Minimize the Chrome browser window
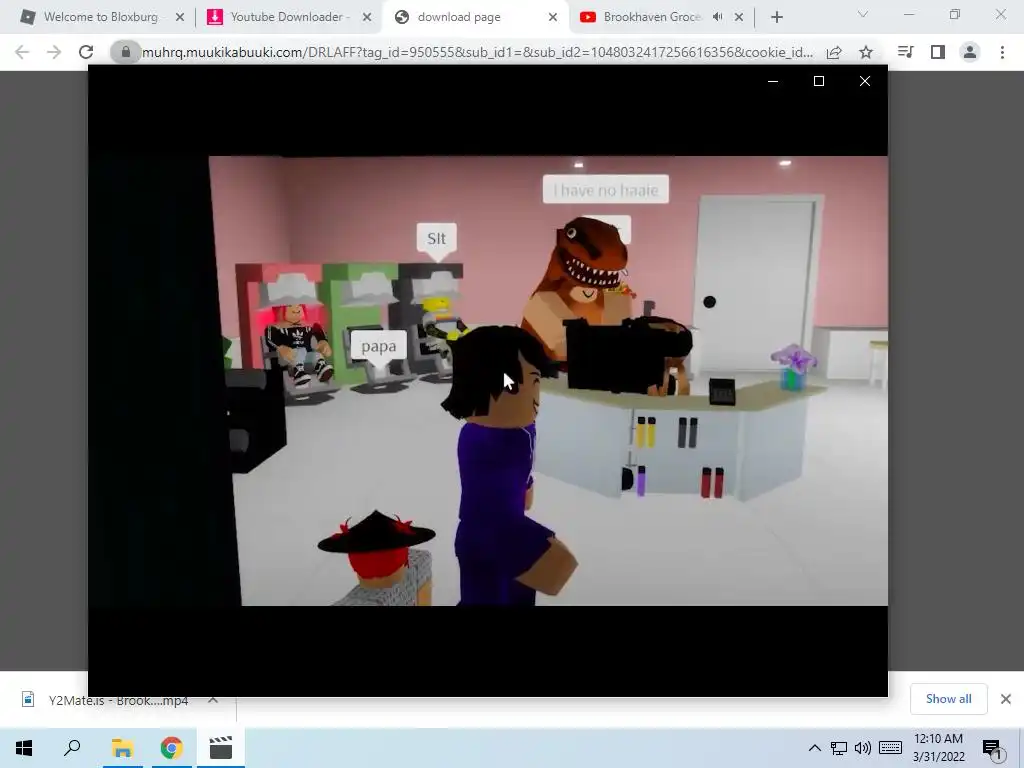Screen dimensions: 1024x768 tap(909, 14)
